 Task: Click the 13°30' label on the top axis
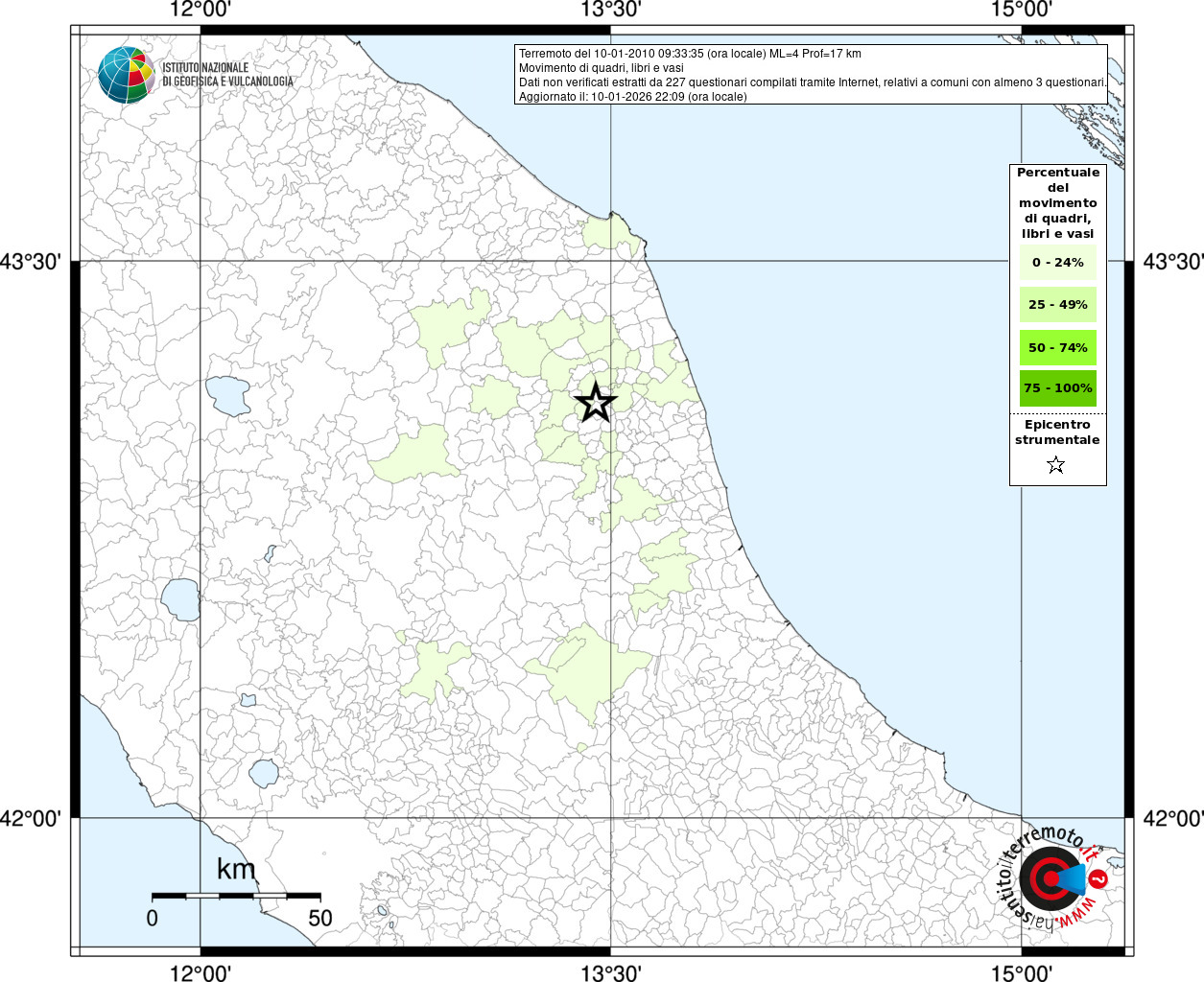point(611,10)
